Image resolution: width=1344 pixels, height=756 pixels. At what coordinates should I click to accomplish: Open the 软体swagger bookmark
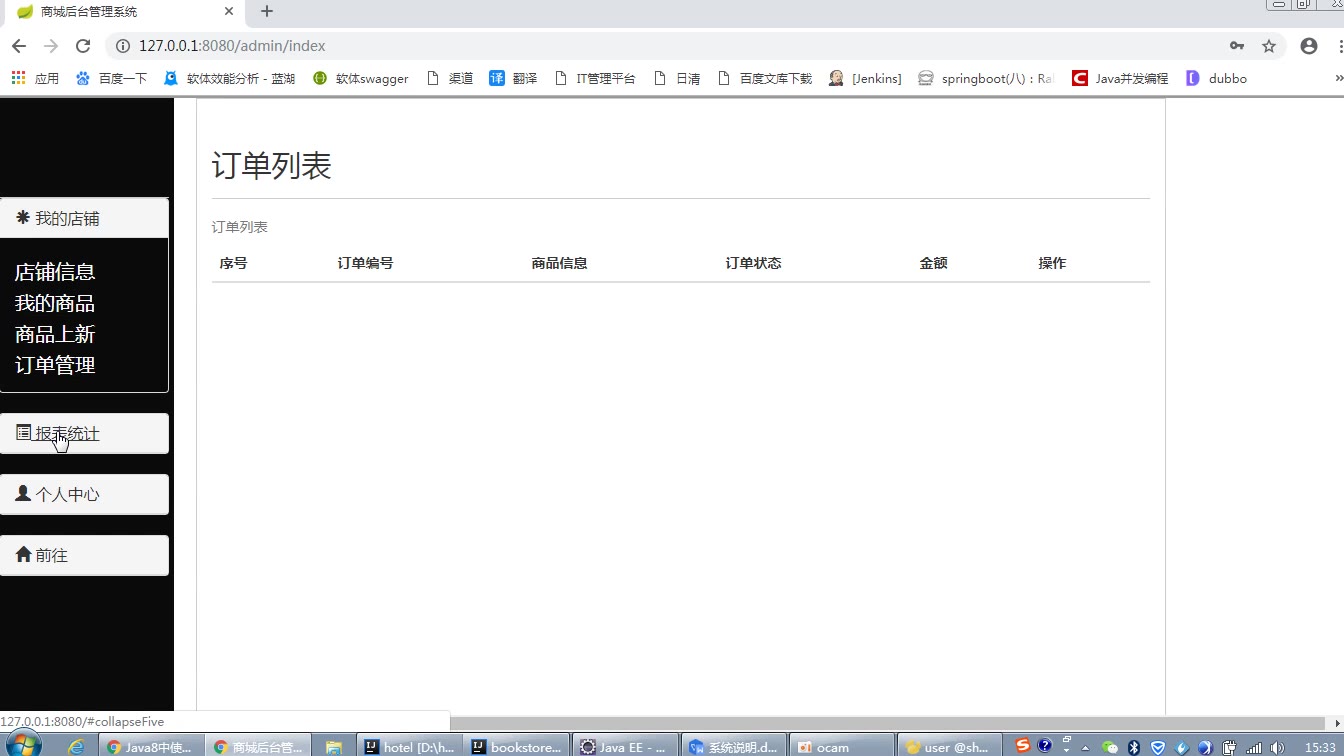[361, 78]
